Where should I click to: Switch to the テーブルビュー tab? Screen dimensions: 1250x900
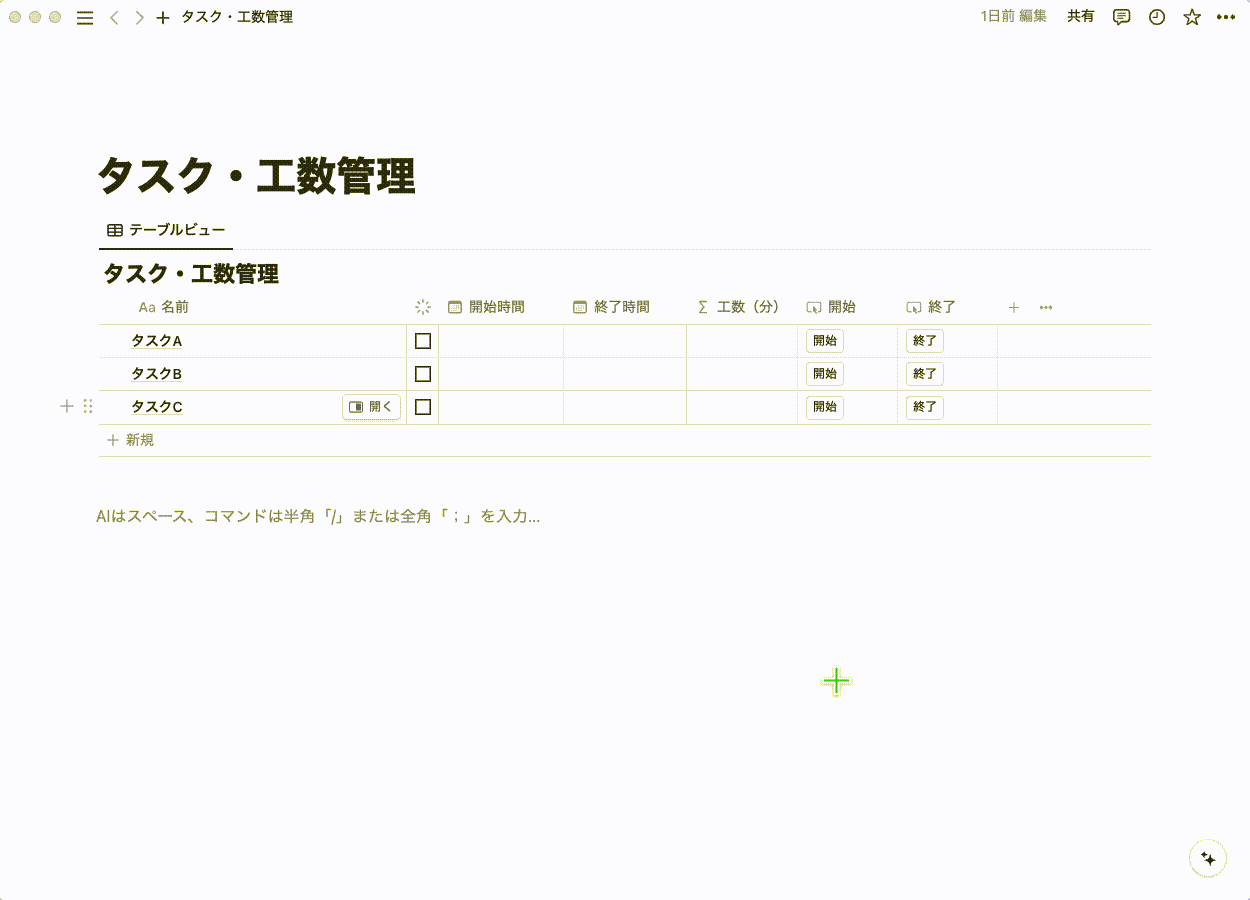coord(166,229)
